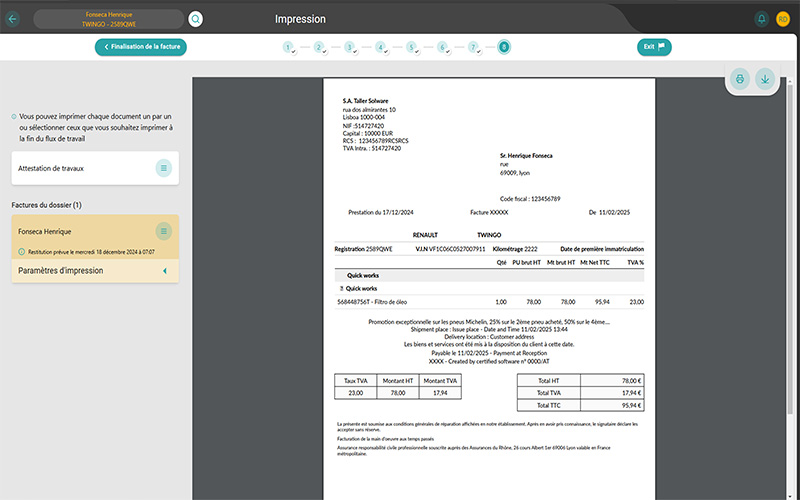Click the info icon beside restitution date
This screenshot has width=800, height=500.
21,252
